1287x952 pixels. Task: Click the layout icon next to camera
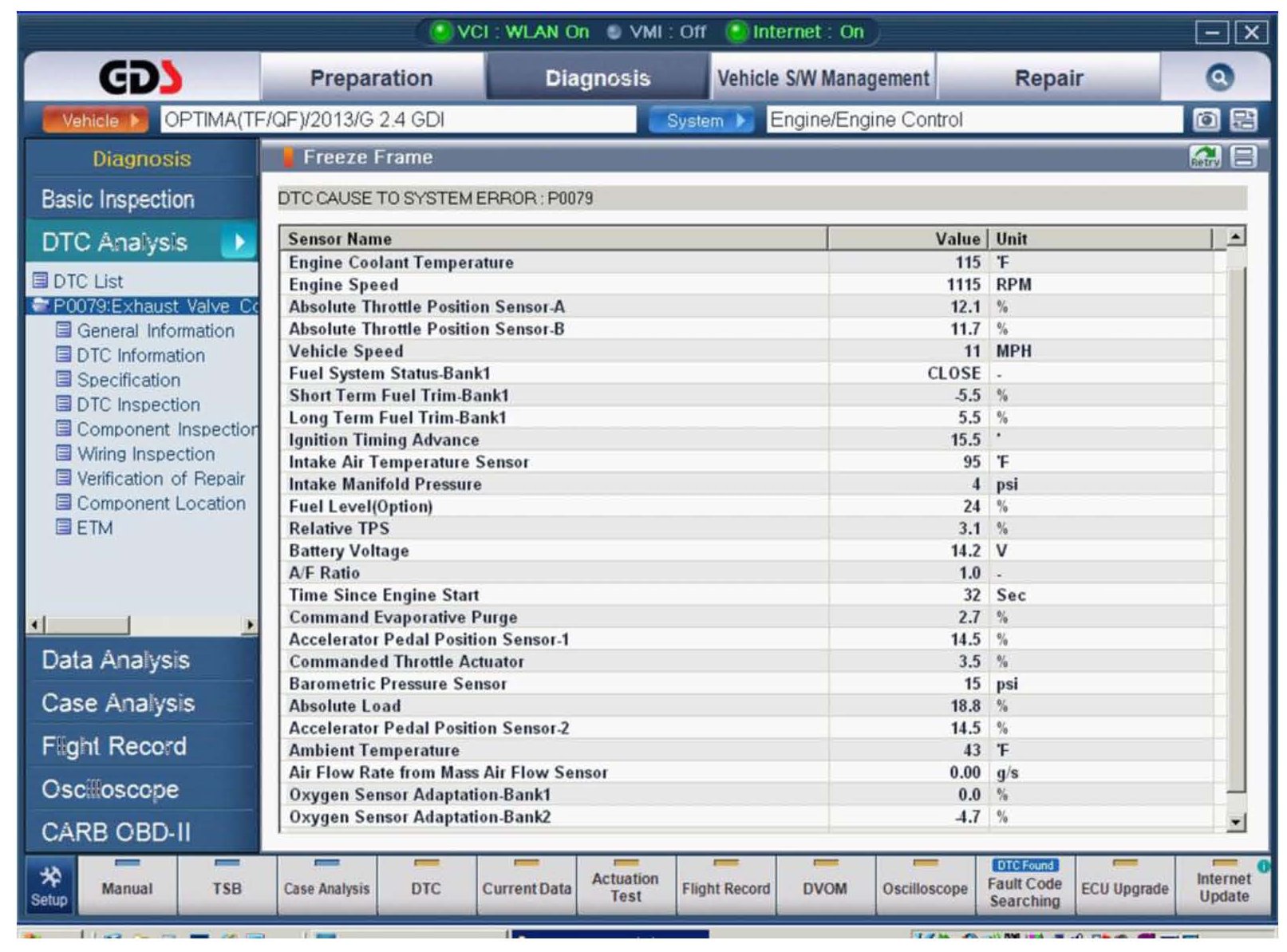(1243, 120)
